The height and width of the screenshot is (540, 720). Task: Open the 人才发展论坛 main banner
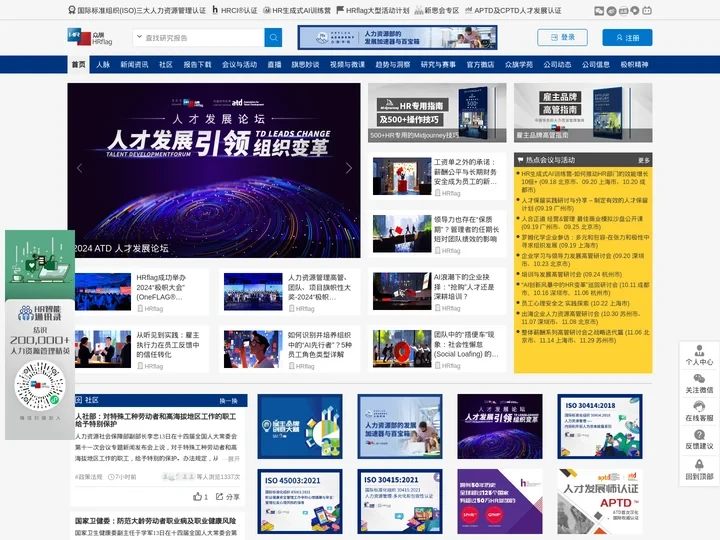point(214,170)
